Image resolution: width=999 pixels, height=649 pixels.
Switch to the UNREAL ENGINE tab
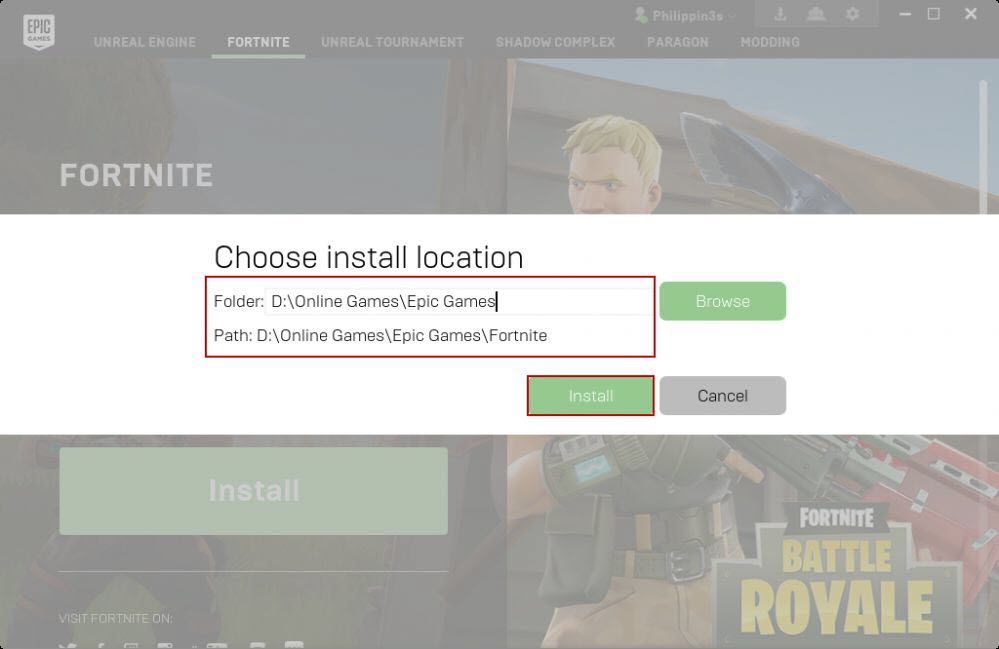(x=144, y=42)
